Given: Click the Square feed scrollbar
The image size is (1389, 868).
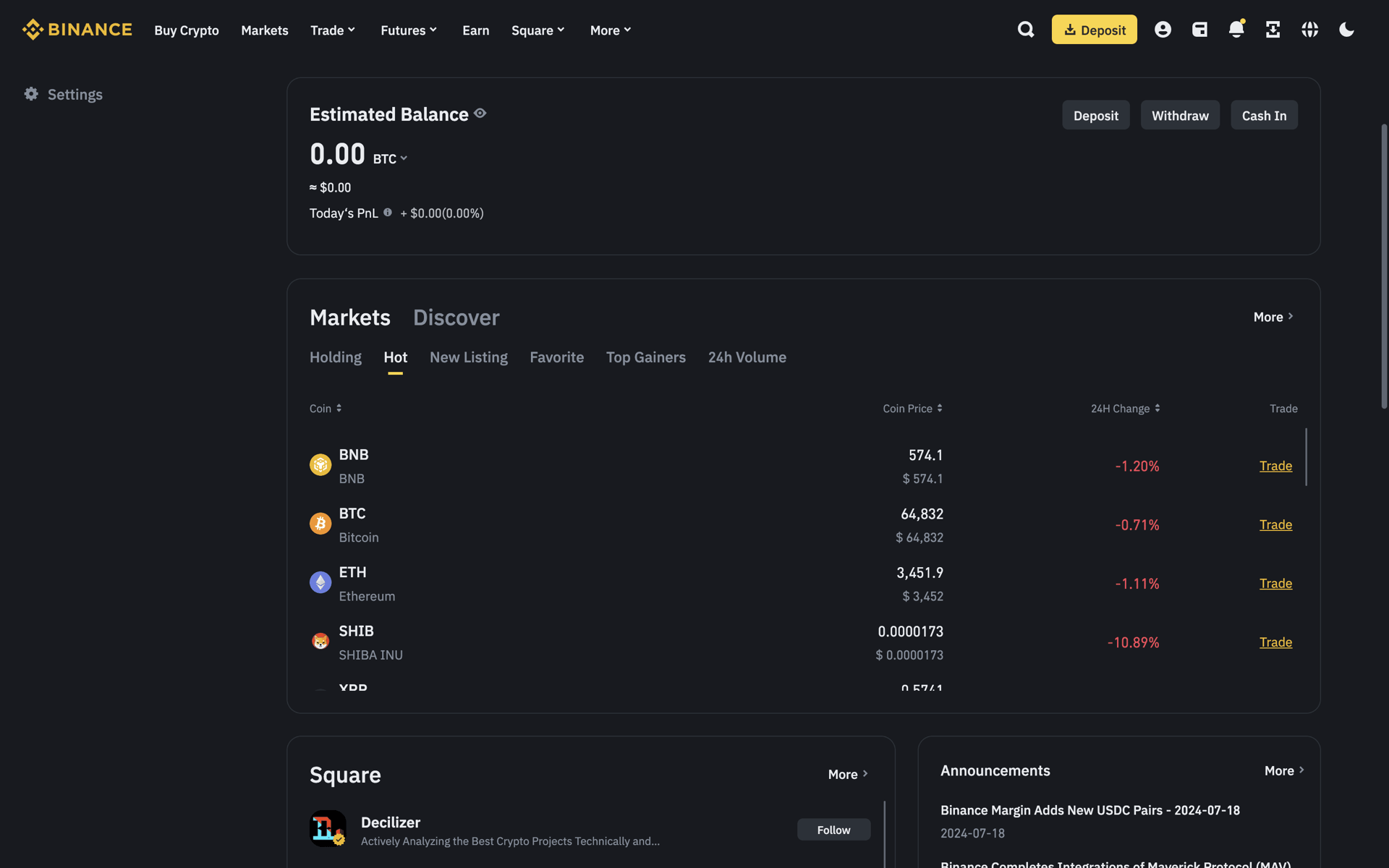Looking at the screenshot, I should [x=884, y=834].
